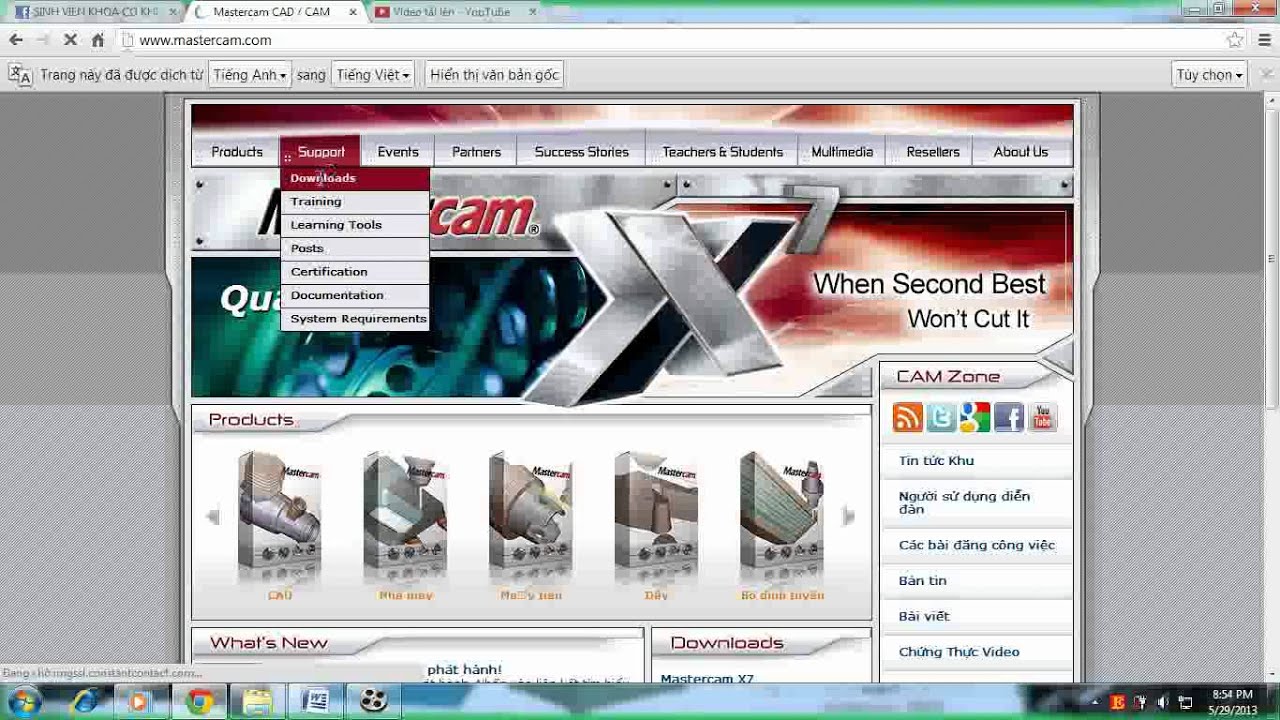Open the Tin tức Khu link
The image size is (1280, 720).
(936, 461)
